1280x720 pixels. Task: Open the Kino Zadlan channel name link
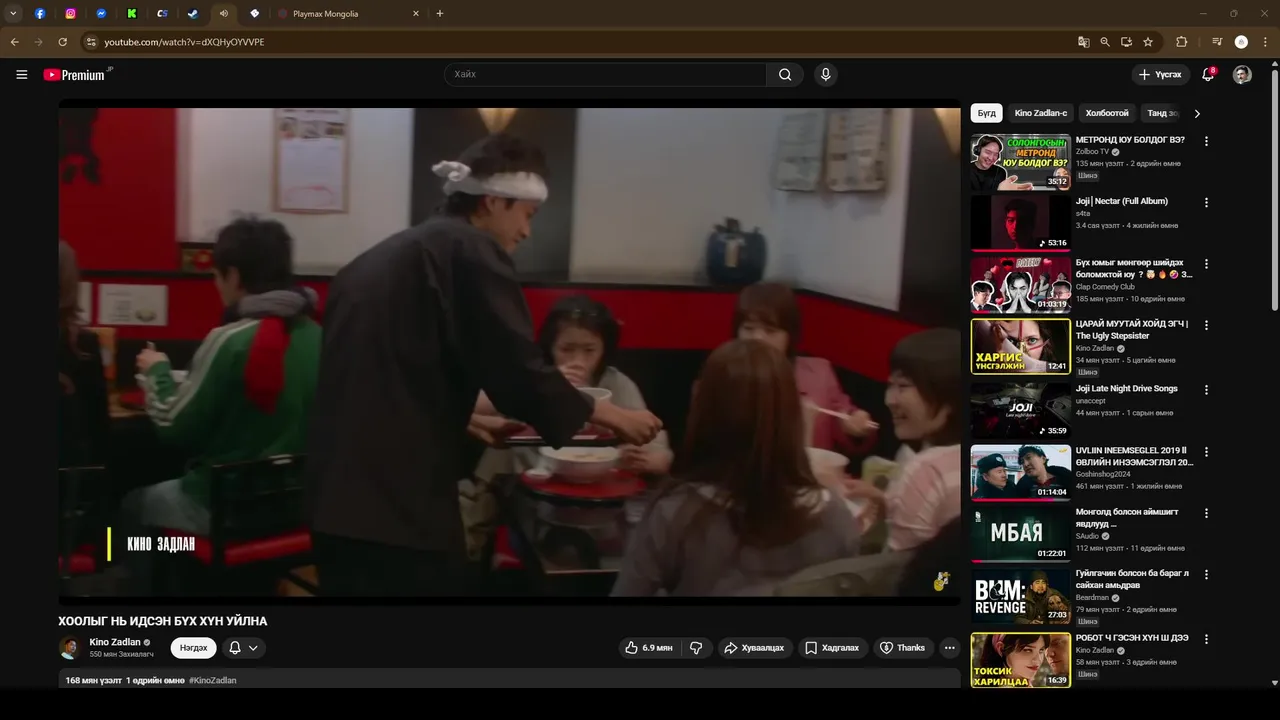115,642
